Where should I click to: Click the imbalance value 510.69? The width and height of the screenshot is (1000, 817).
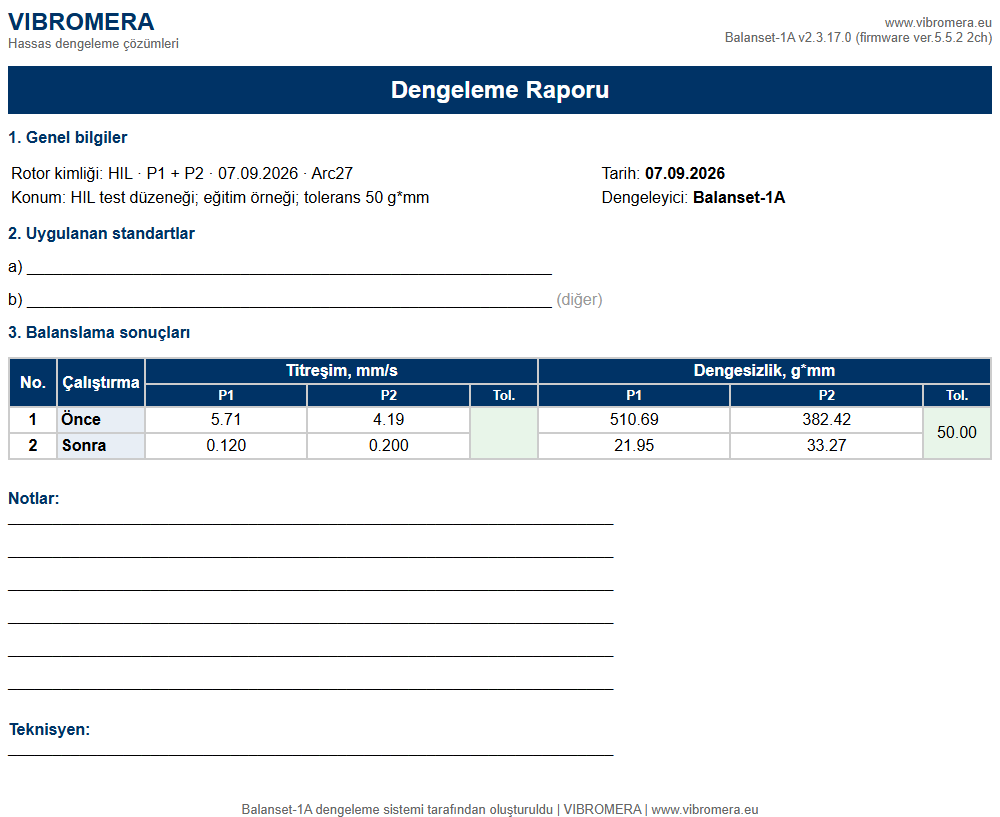pyautogui.click(x=634, y=420)
